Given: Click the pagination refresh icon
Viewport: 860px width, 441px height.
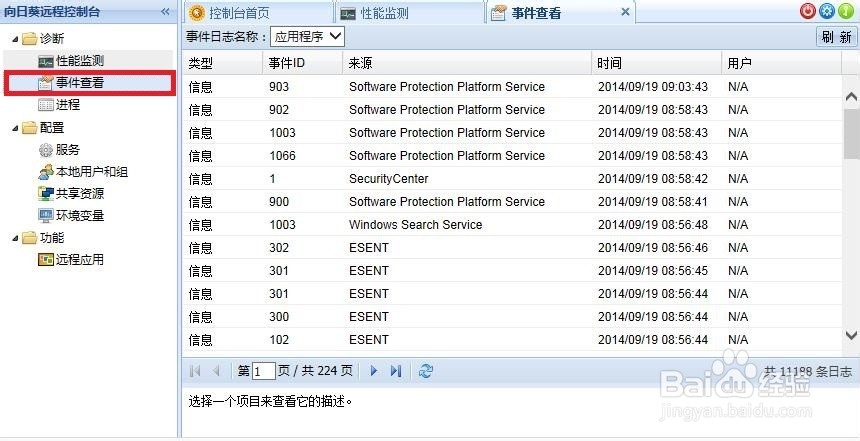Looking at the screenshot, I should [426, 371].
